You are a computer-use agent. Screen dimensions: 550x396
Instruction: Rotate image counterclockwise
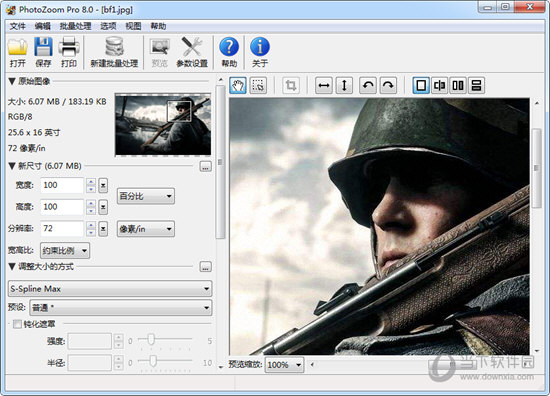pyautogui.click(x=368, y=85)
